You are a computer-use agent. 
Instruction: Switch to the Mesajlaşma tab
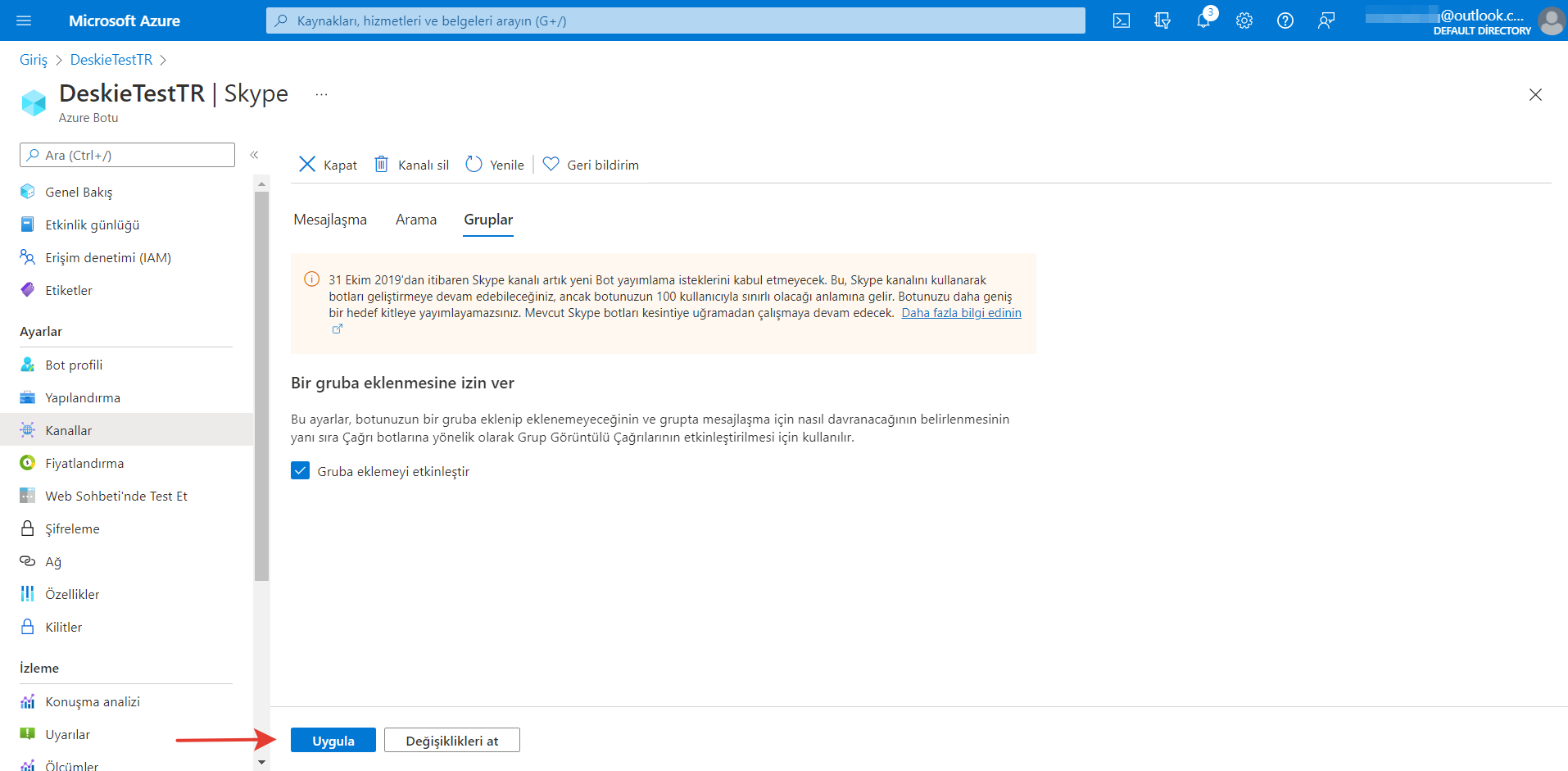coord(330,220)
